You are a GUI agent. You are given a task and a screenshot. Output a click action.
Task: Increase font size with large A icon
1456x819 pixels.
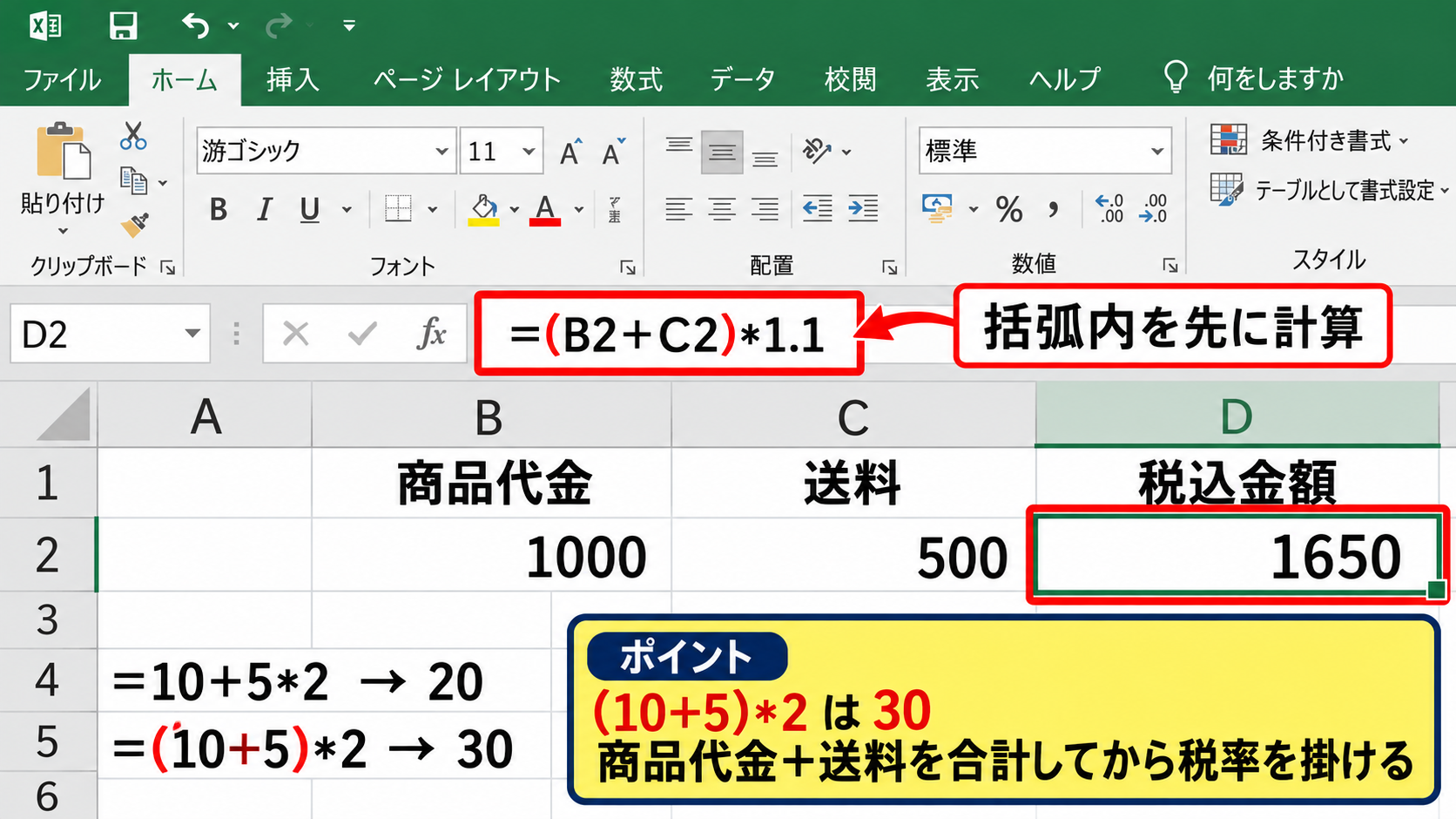click(571, 152)
